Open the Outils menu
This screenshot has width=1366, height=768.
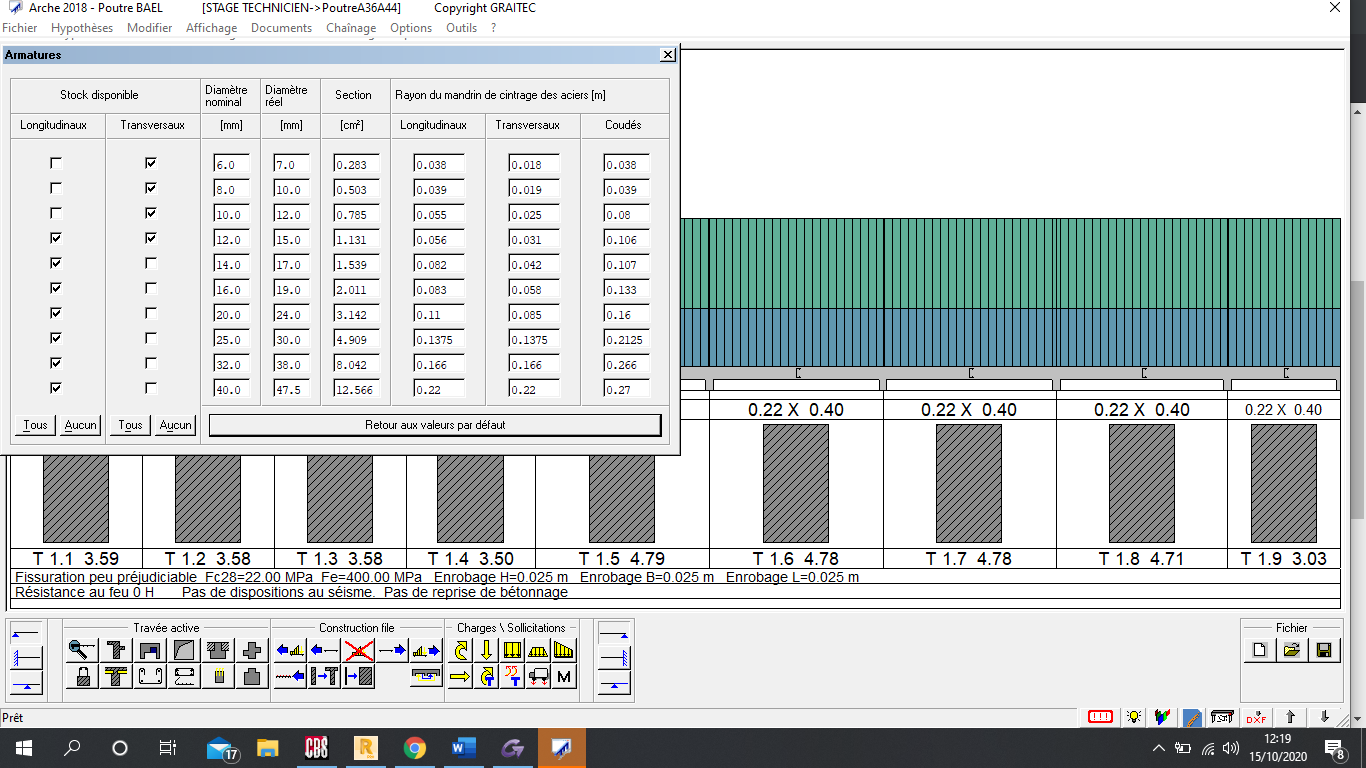[x=461, y=28]
